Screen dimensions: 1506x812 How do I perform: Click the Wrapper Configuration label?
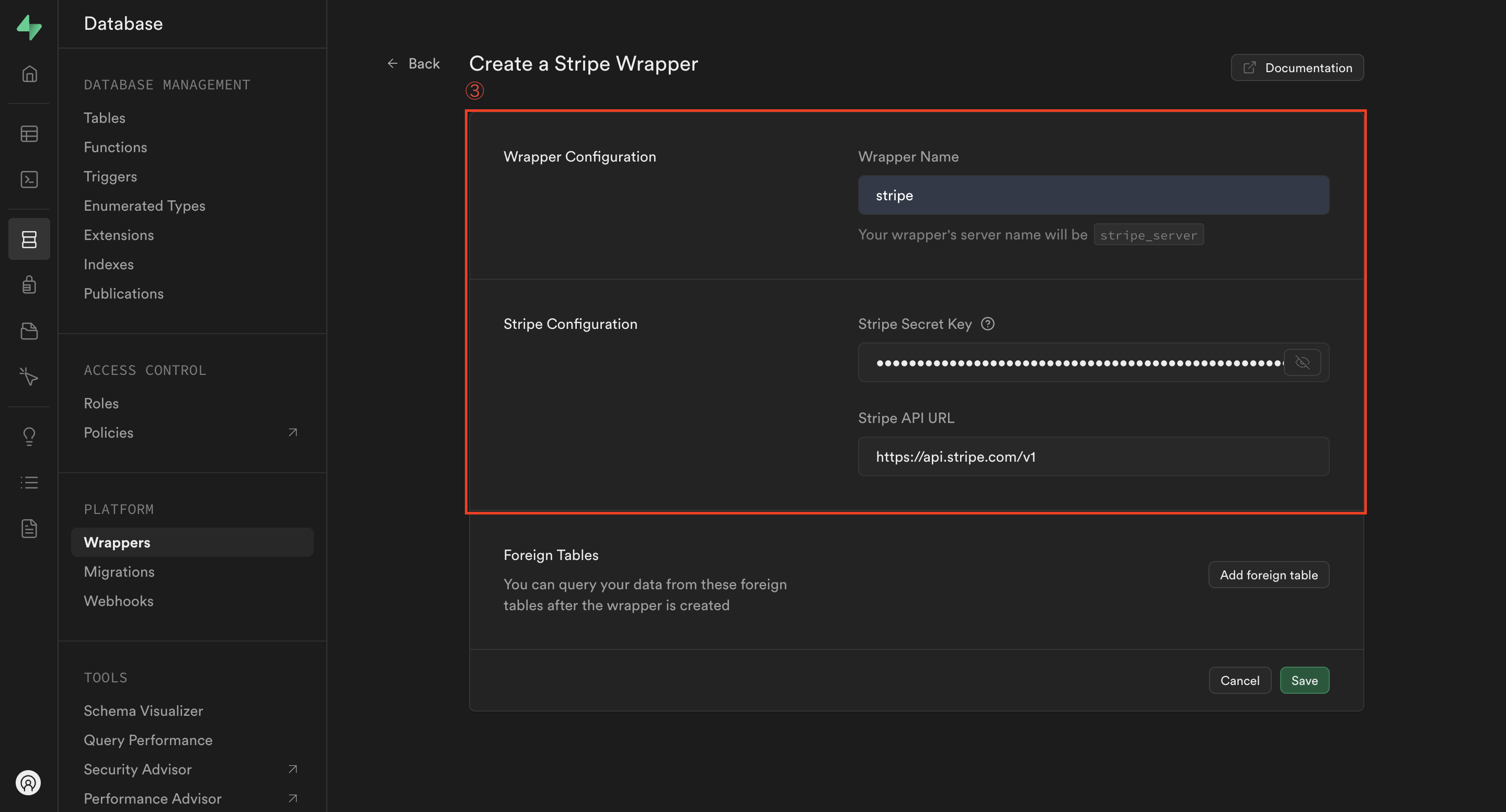click(579, 157)
